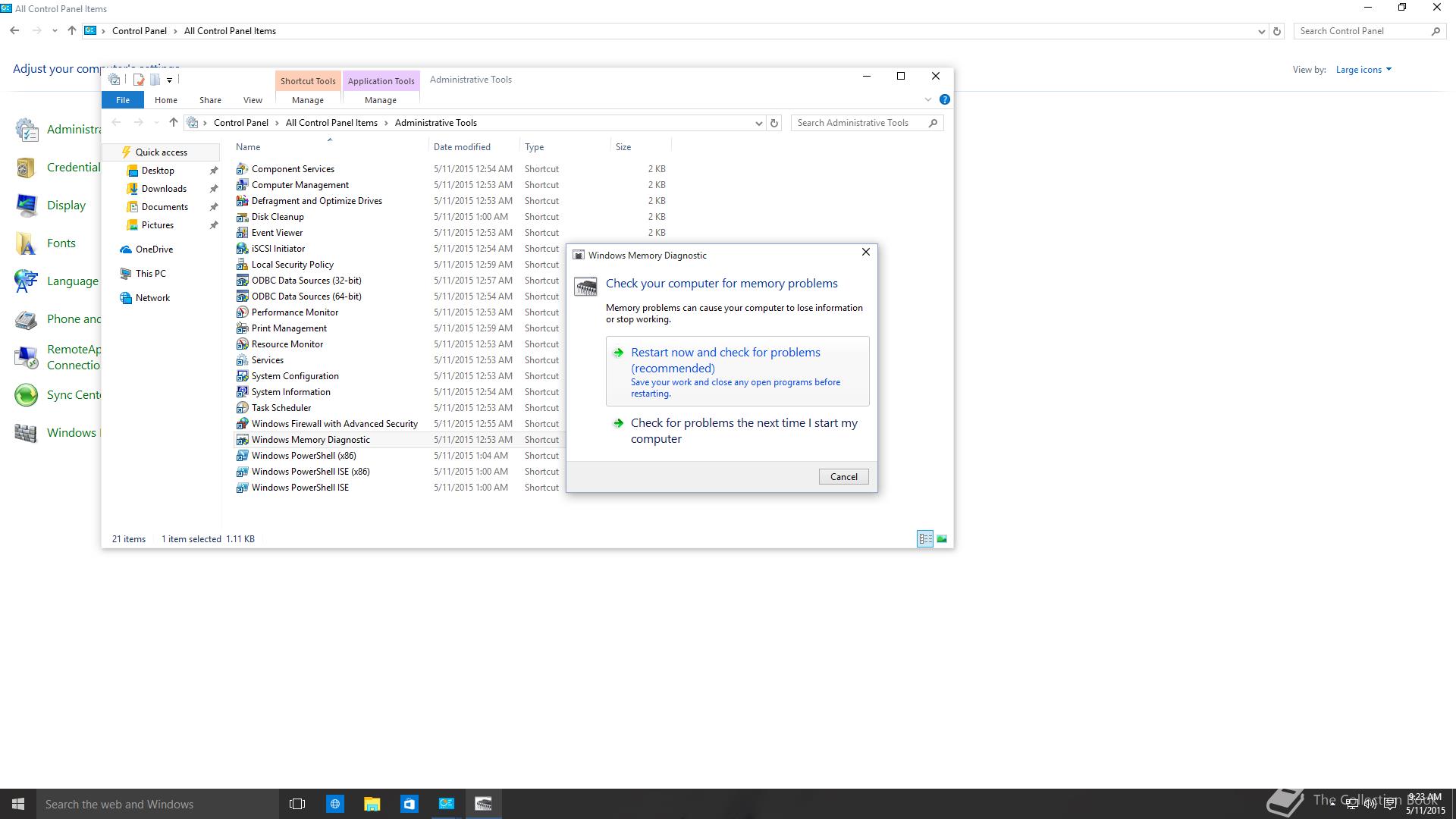
Task: Open the File tab in ribbon
Action: [x=123, y=100]
